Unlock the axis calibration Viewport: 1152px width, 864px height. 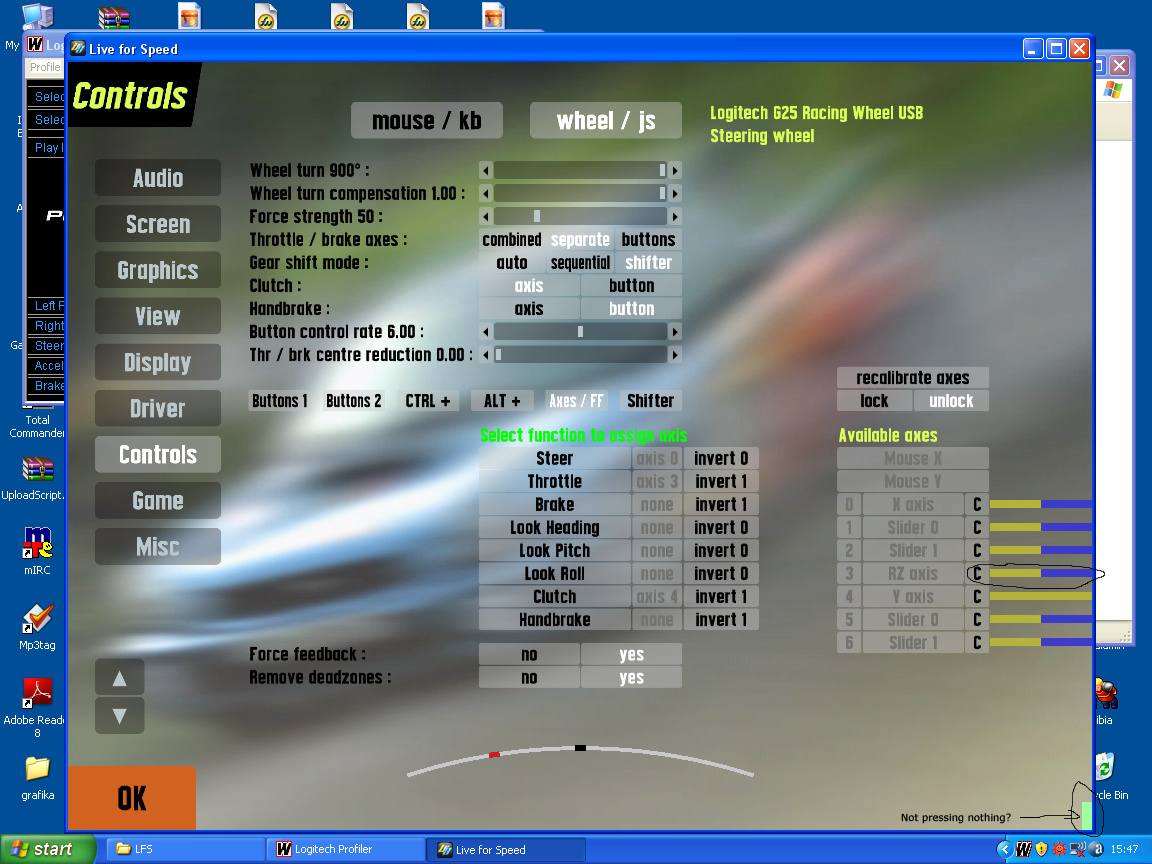(x=951, y=401)
